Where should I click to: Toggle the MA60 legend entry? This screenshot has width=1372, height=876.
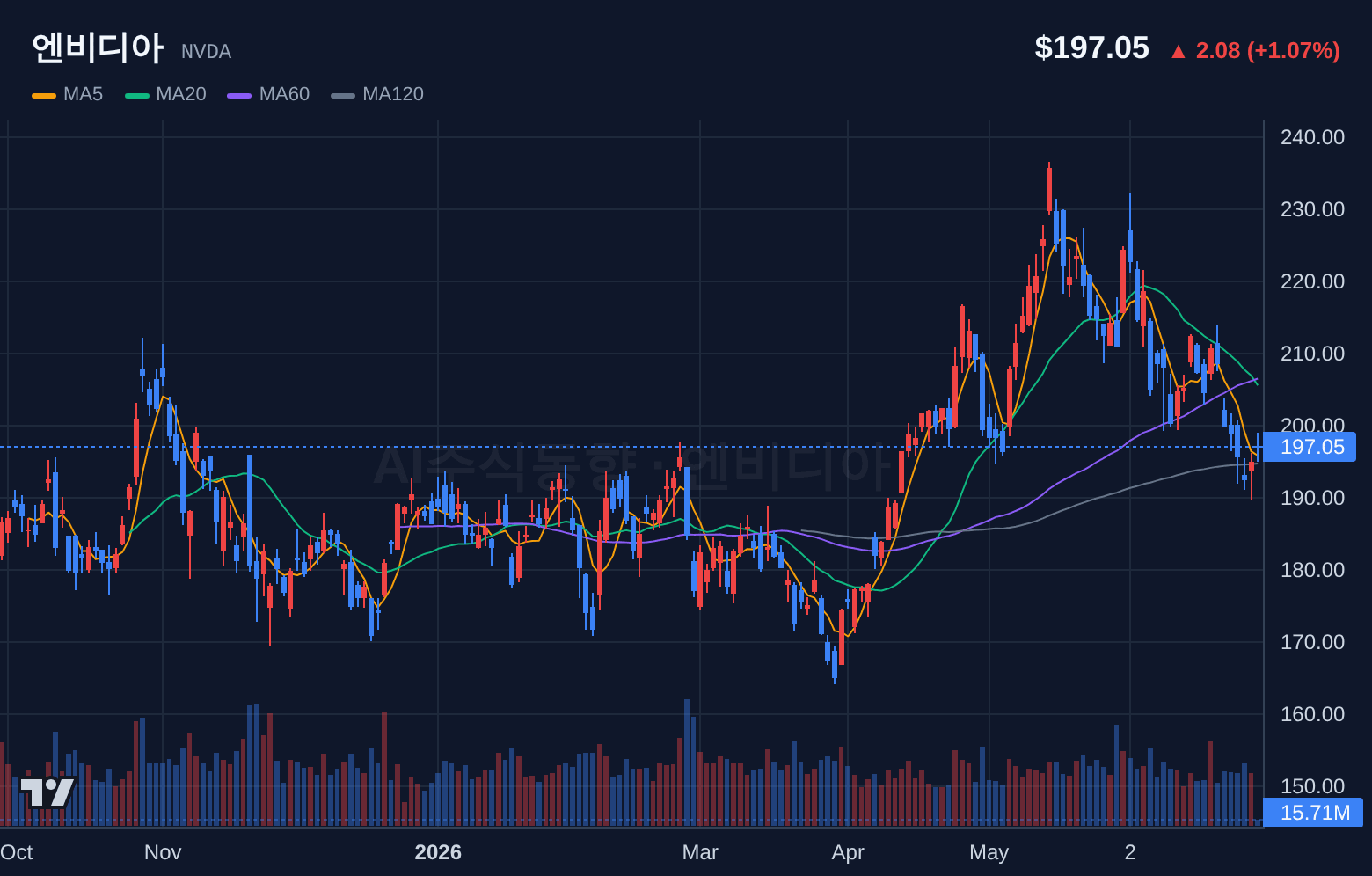(x=268, y=94)
